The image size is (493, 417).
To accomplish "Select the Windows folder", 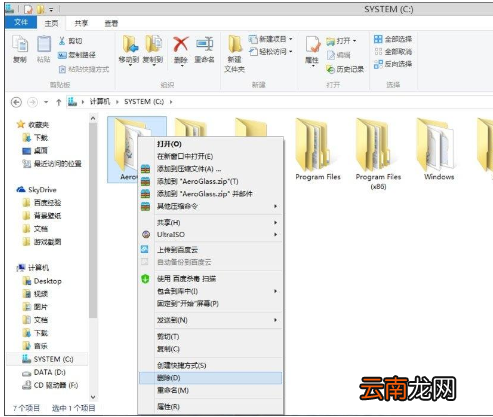I will (x=438, y=149).
